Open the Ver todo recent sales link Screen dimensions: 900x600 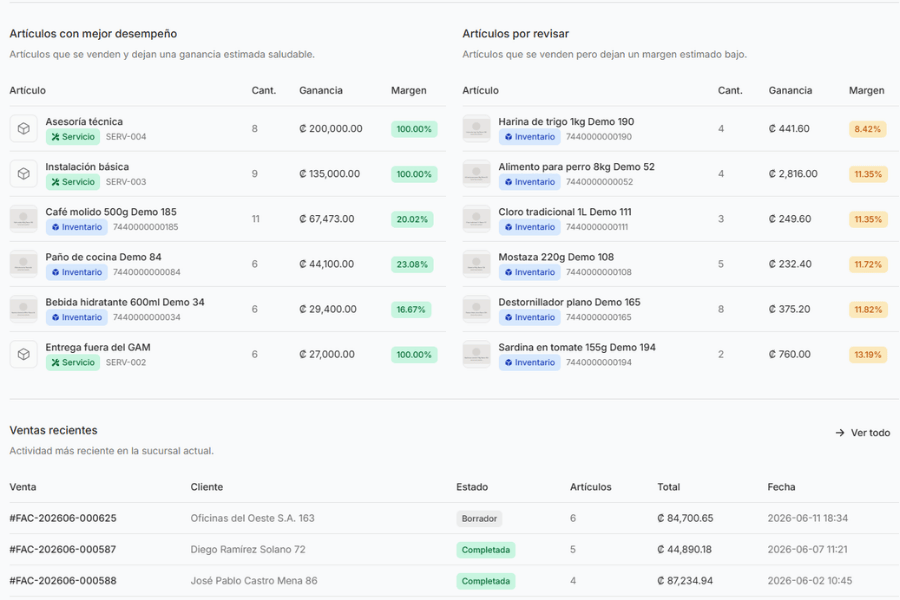coord(863,433)
